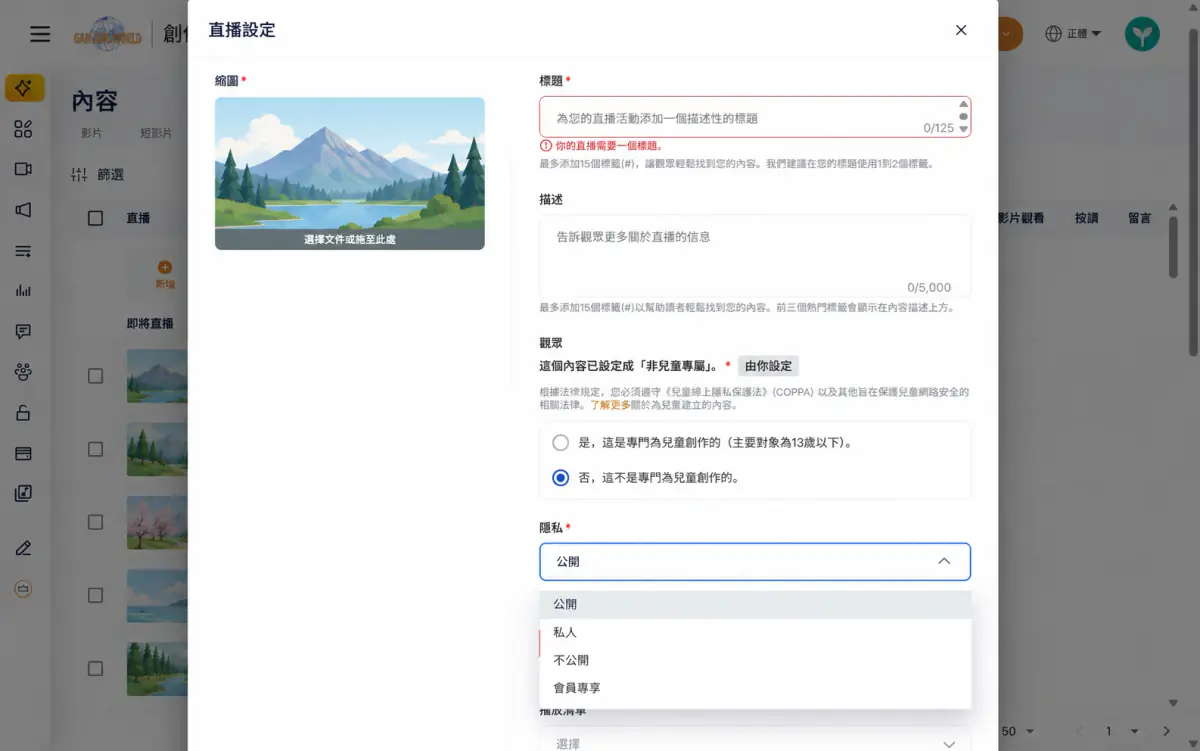Click the Cam World logo in the header
The height and width of the screenshot is (751, 1200).
108,34
